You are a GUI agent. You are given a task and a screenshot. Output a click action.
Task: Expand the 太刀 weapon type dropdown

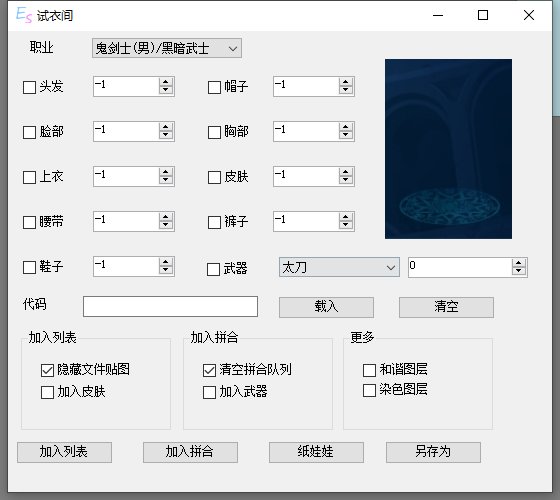(339, 267)
